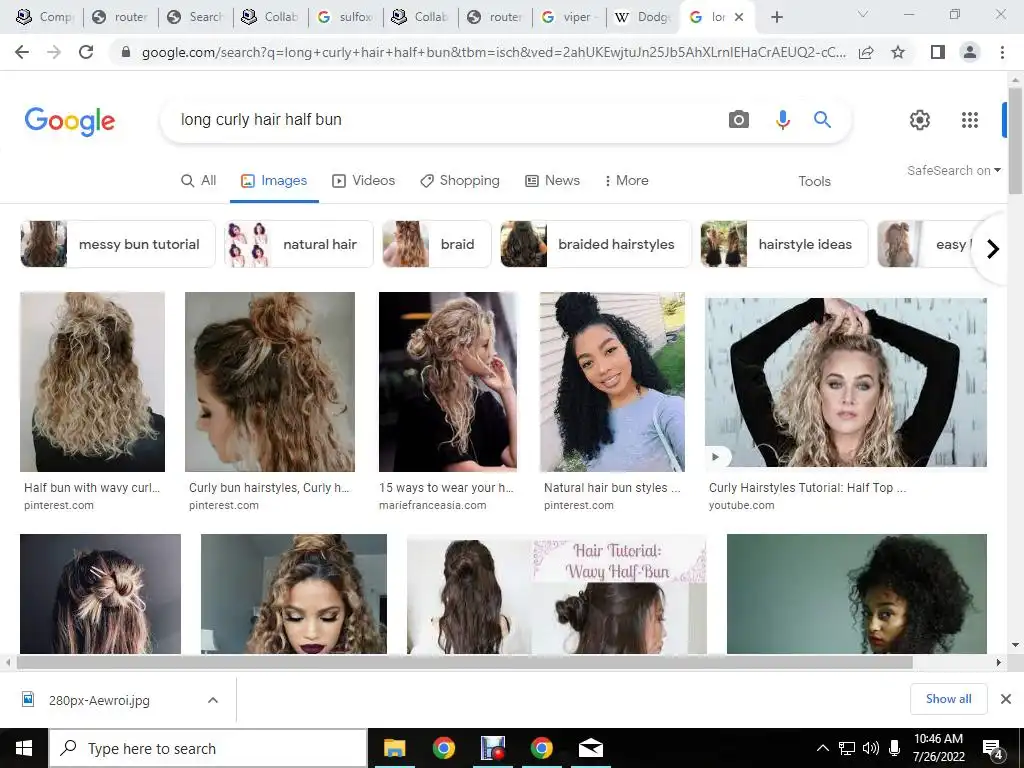Open the Tools filter button
Viewport: 1024px width, 768px height.
(814, 182)
